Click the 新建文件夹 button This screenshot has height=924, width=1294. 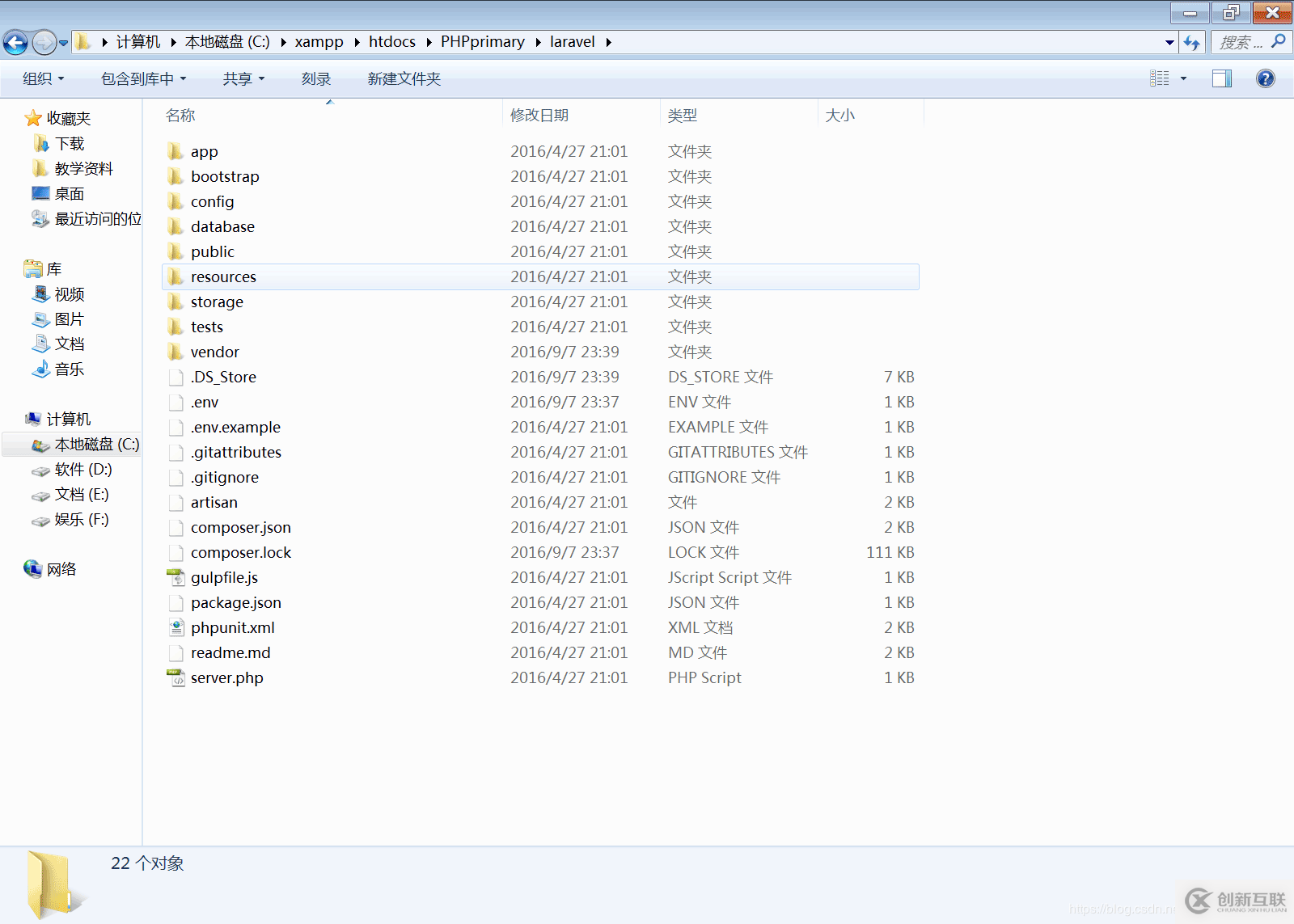tap(404, 78)
